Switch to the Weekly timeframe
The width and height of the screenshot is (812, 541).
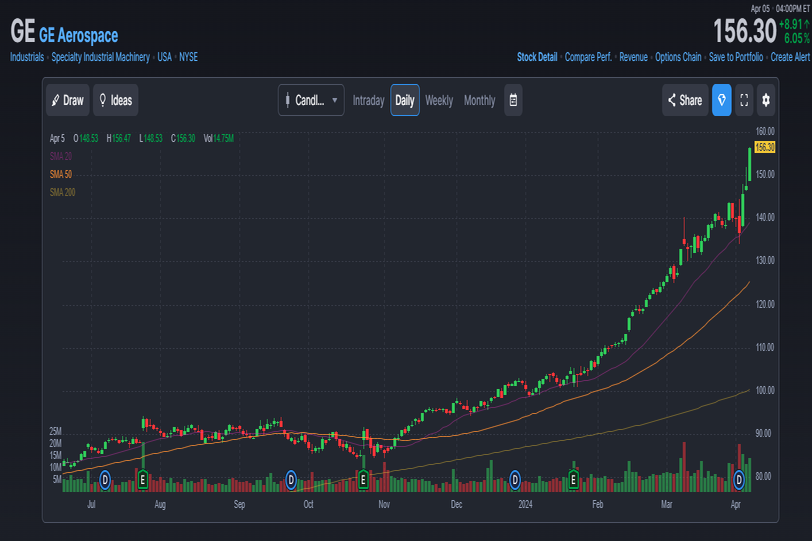coord(439,100)
